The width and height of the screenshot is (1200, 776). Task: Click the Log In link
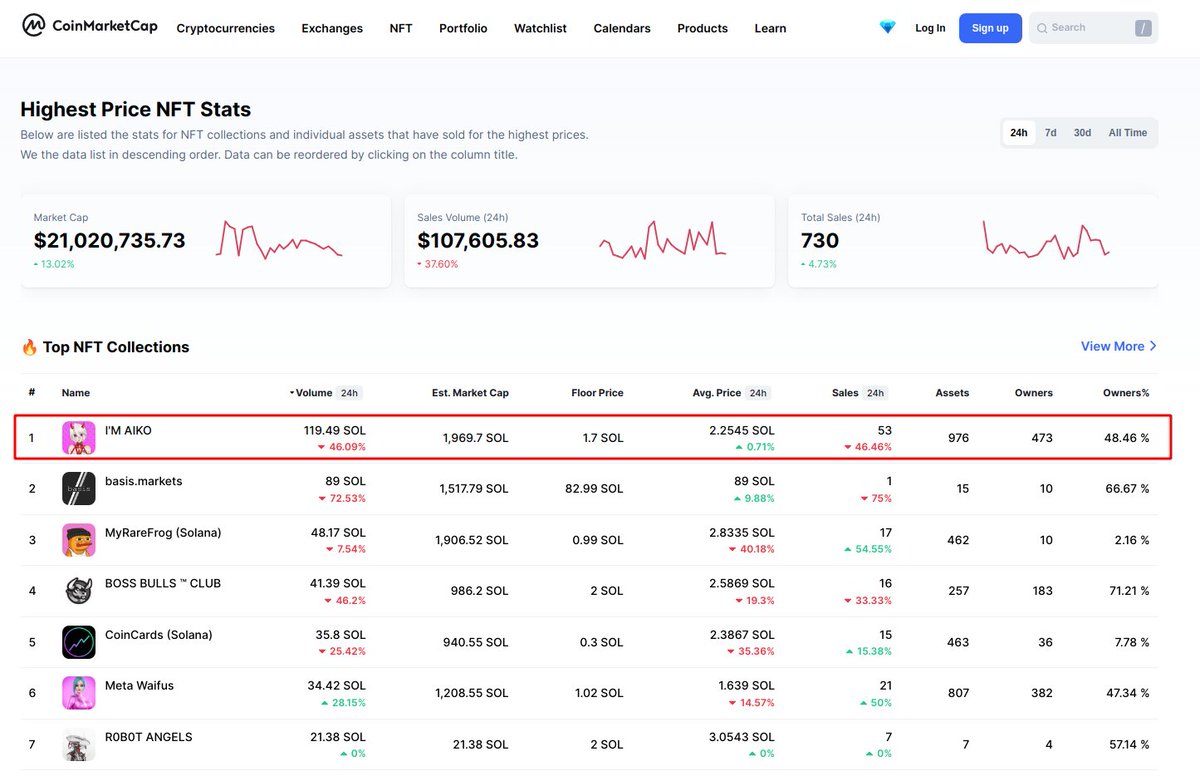[930, 28]
